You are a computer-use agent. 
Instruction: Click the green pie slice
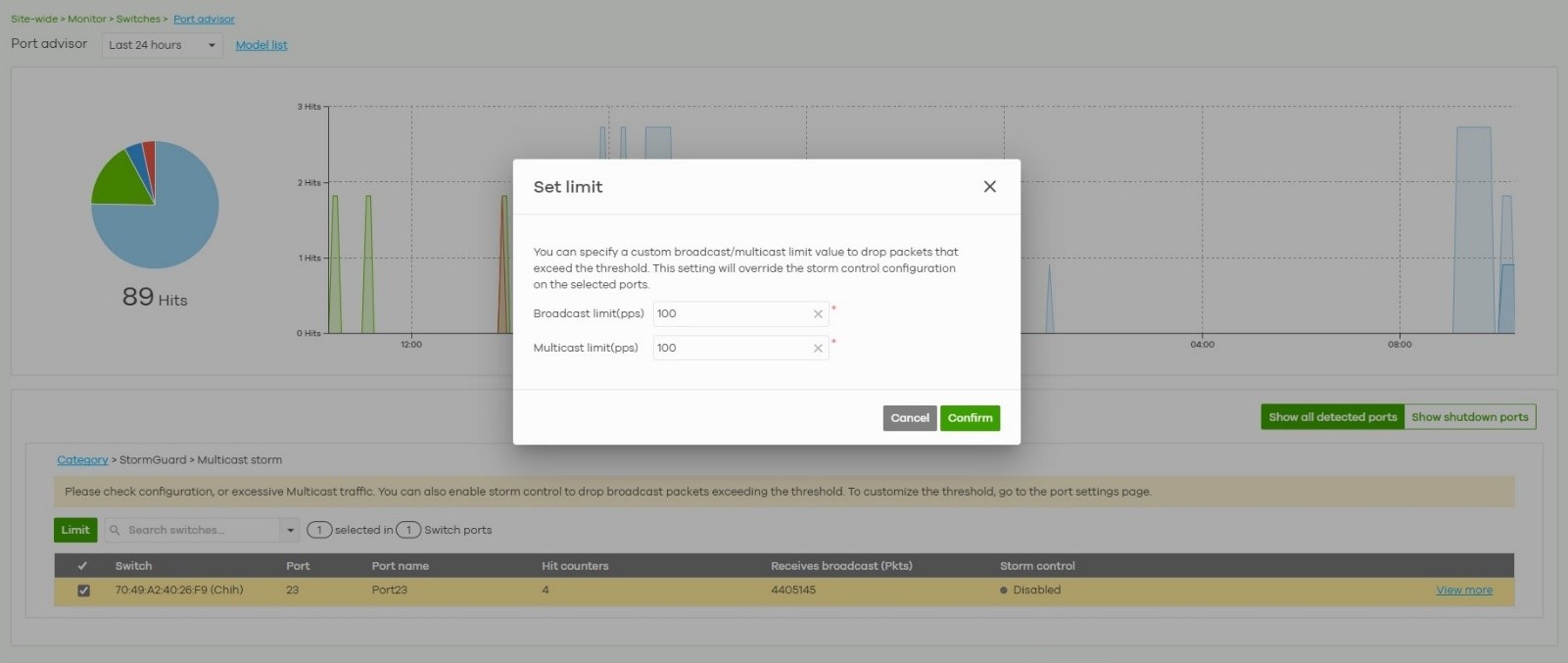coord(122,181)
